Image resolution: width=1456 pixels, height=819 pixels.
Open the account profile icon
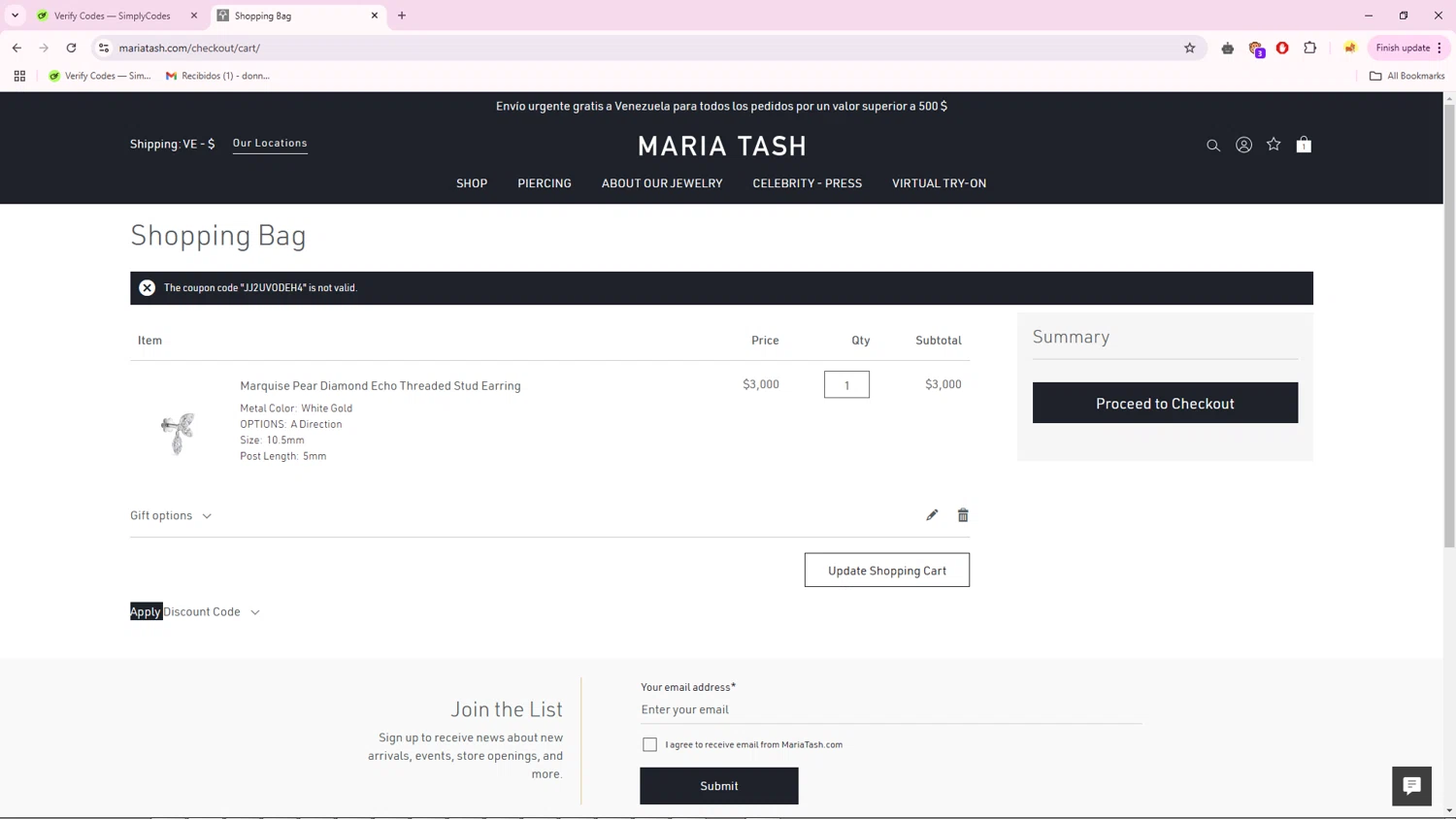[1243, 145]
